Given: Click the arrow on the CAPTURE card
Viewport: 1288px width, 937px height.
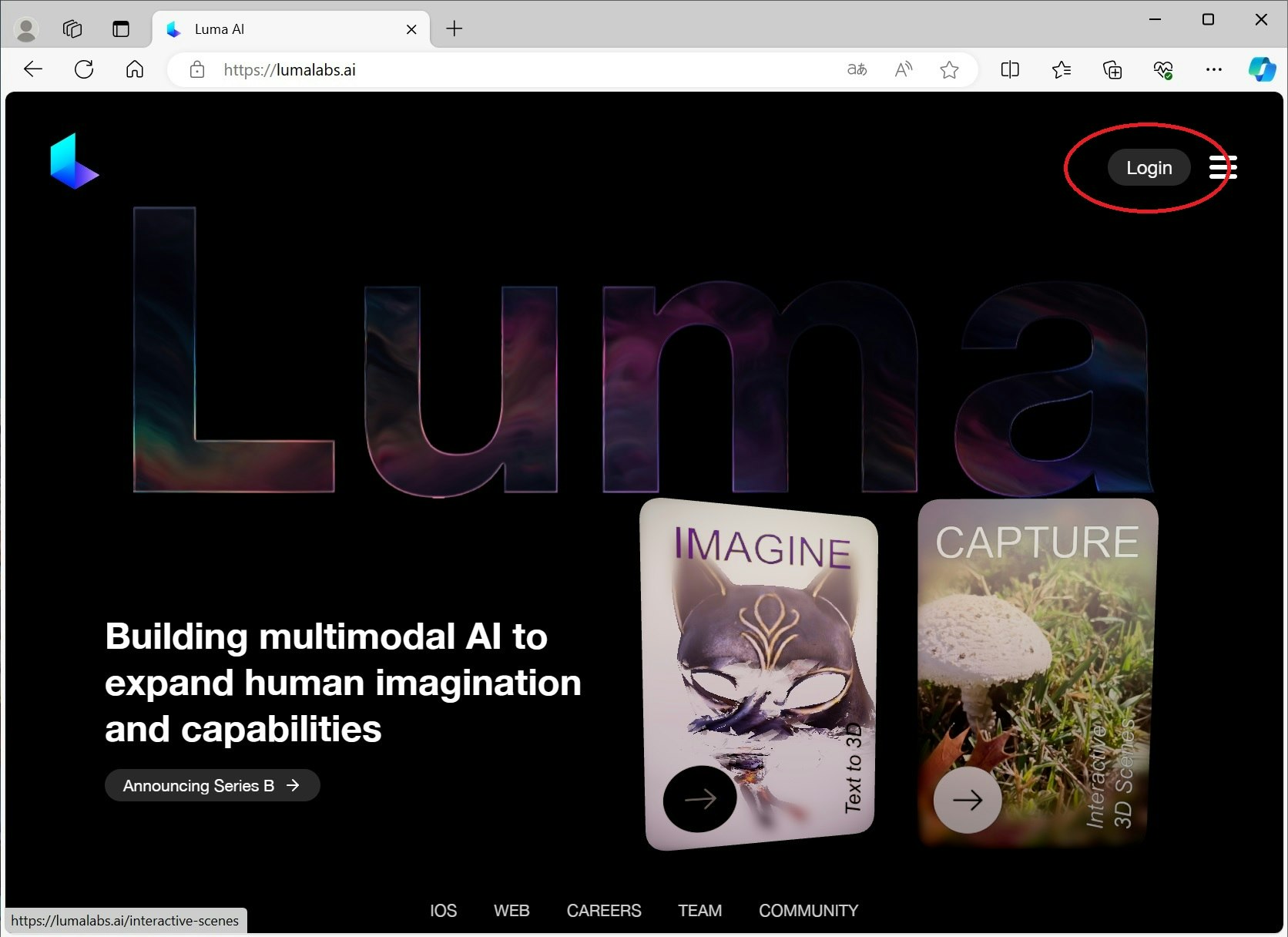Looking at the screenshot, I should click(x=968, y=800).
